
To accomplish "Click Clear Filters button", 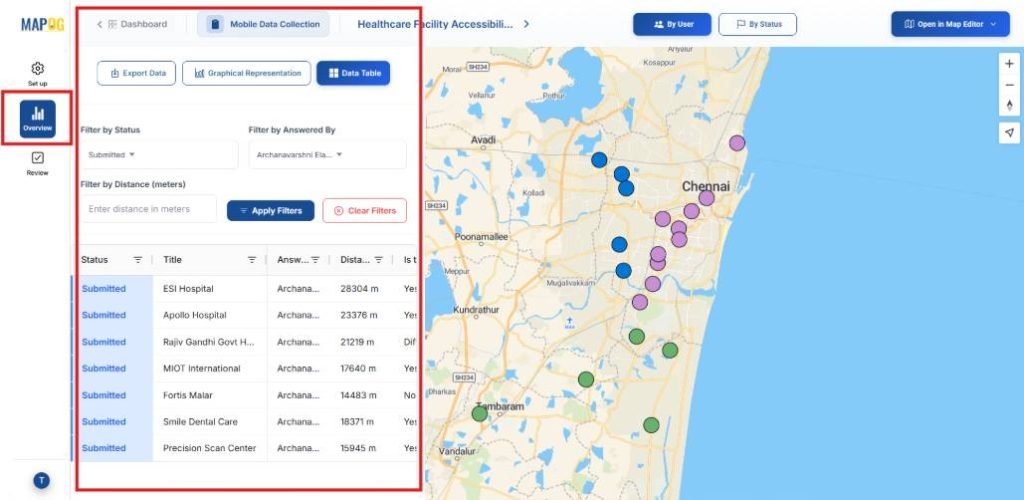I will [364, 211].
